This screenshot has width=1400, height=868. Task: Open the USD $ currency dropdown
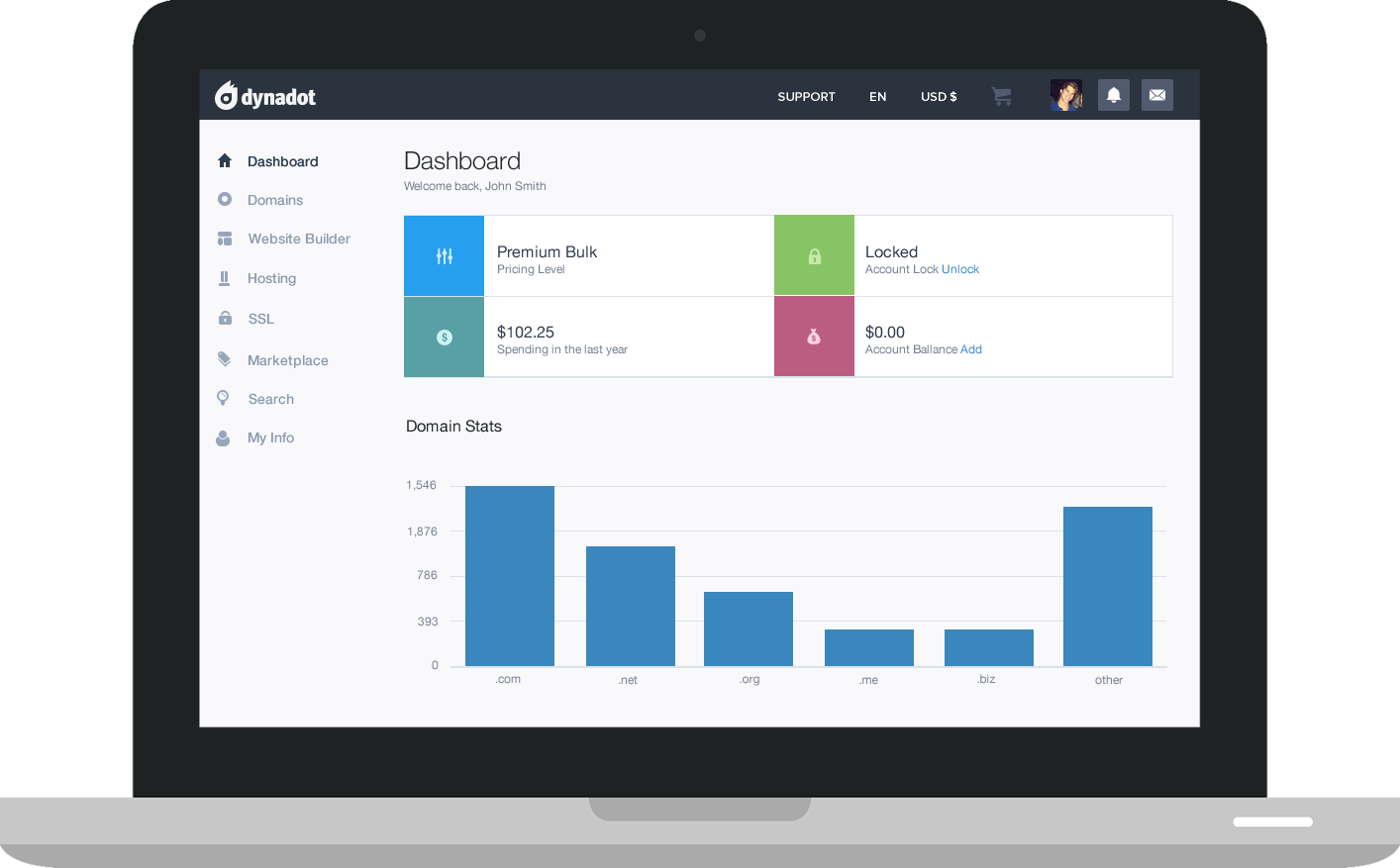click(x=939, y=97)
